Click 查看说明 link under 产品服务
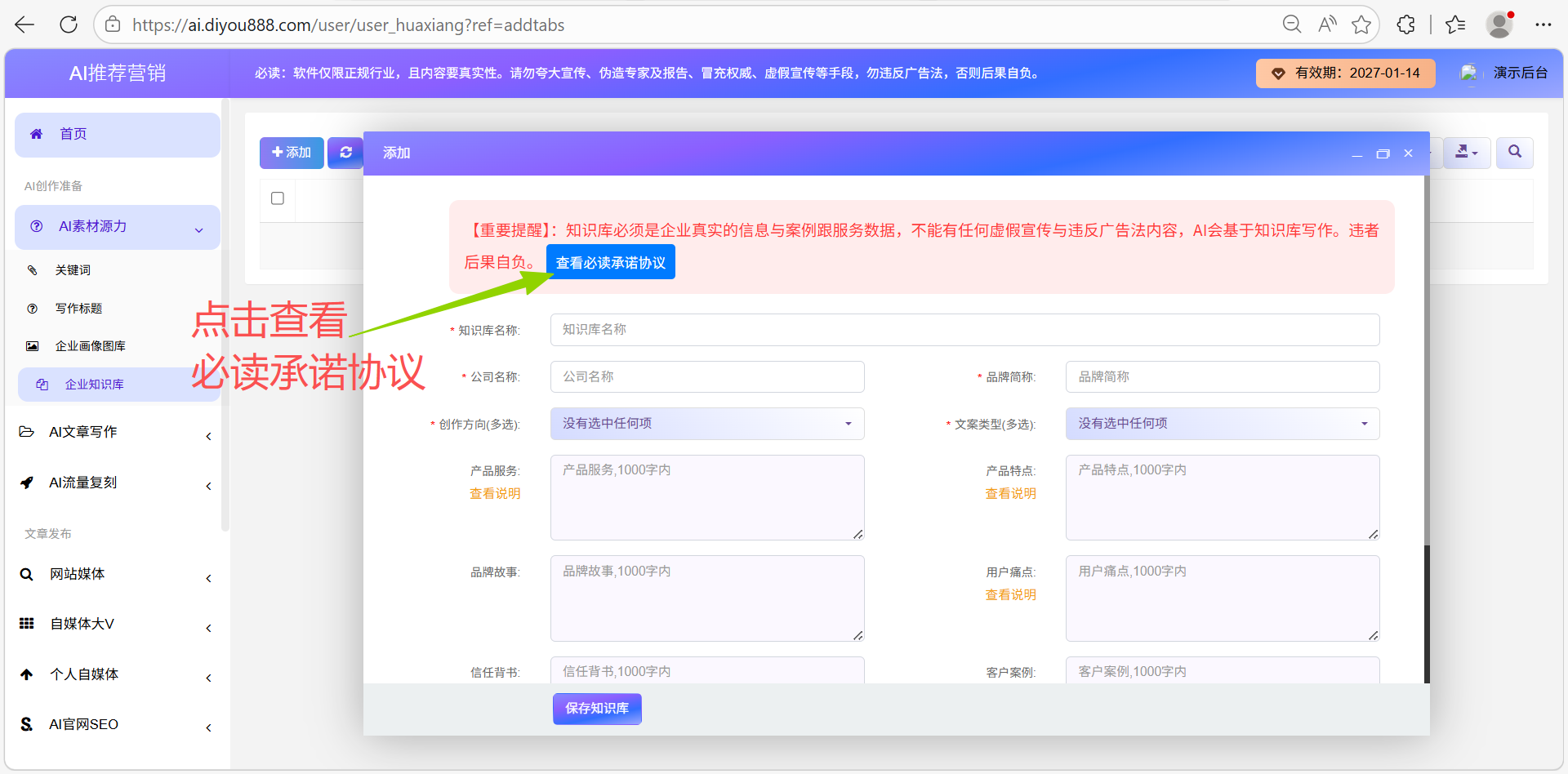The height and width of the screenshot is (774, 1568). [494, 494]
